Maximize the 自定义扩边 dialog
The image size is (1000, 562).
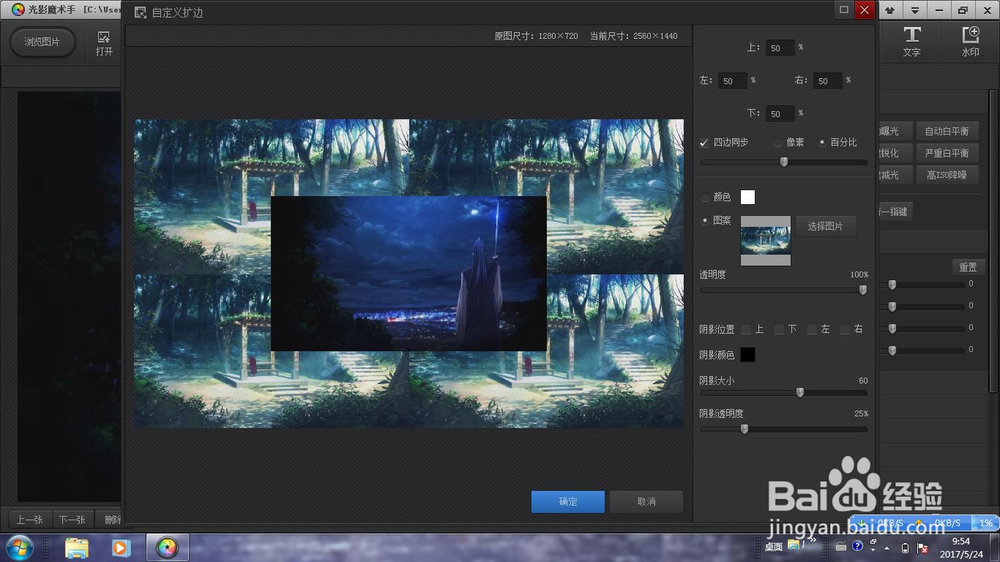coord(844,10)
